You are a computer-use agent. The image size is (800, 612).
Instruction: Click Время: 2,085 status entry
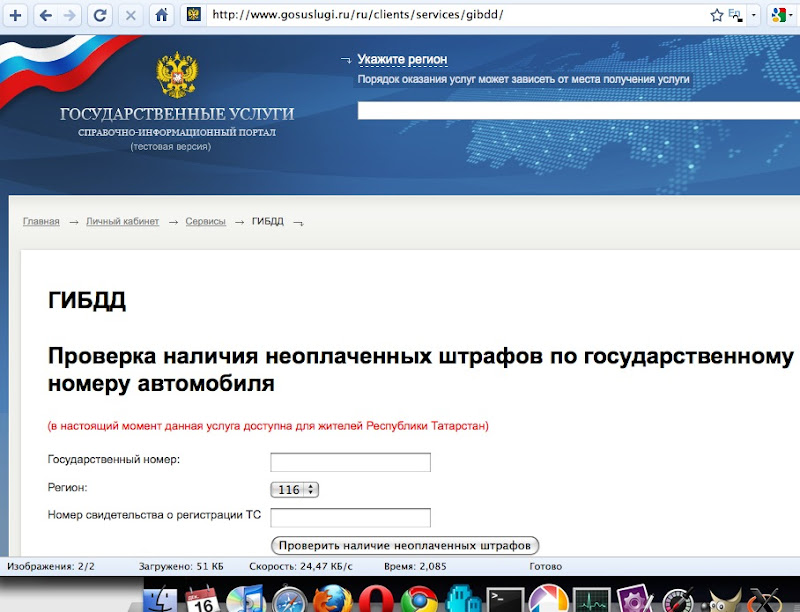(x=415, y=566)
